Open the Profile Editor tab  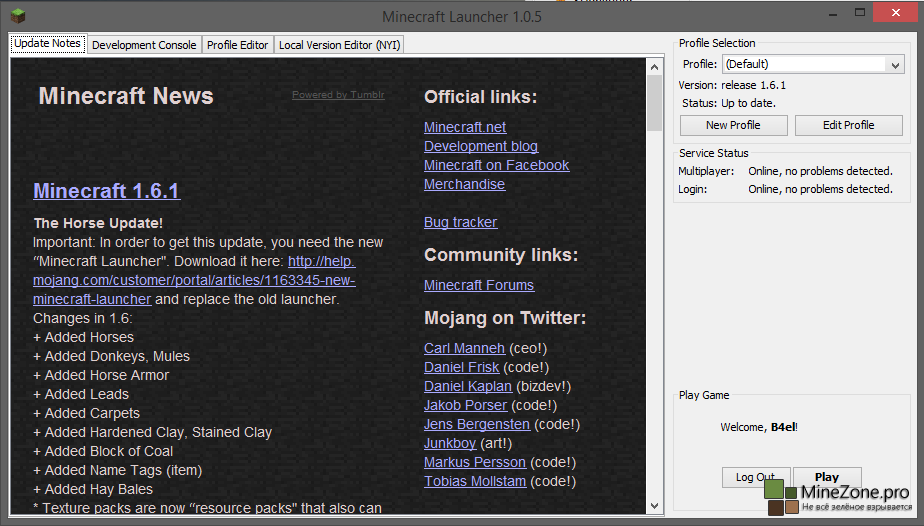(x=237, y=45)
